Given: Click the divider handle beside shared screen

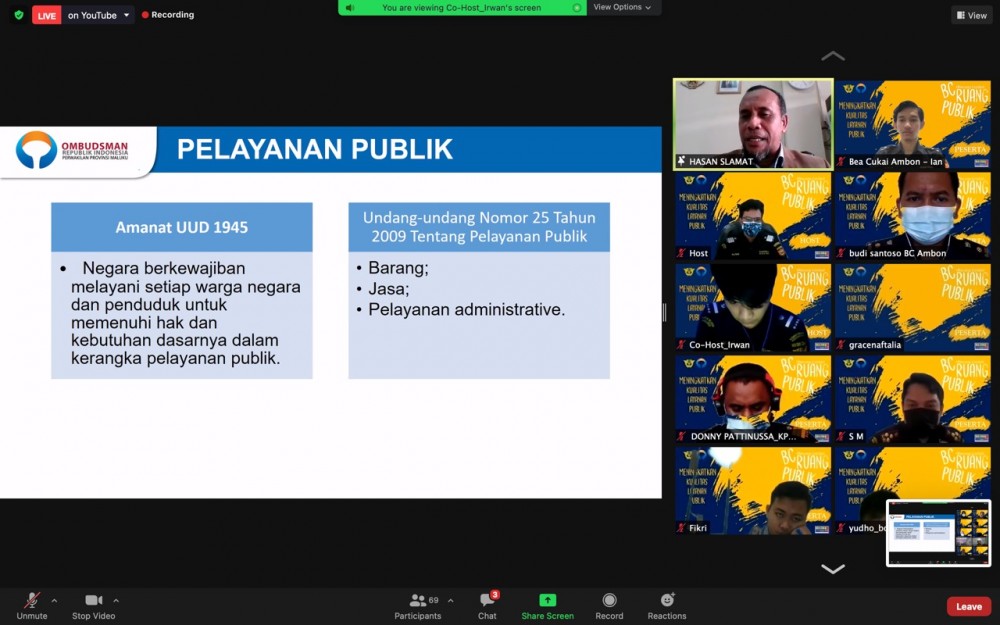Looking at the screenshot, I should click(x=665, y=312).
